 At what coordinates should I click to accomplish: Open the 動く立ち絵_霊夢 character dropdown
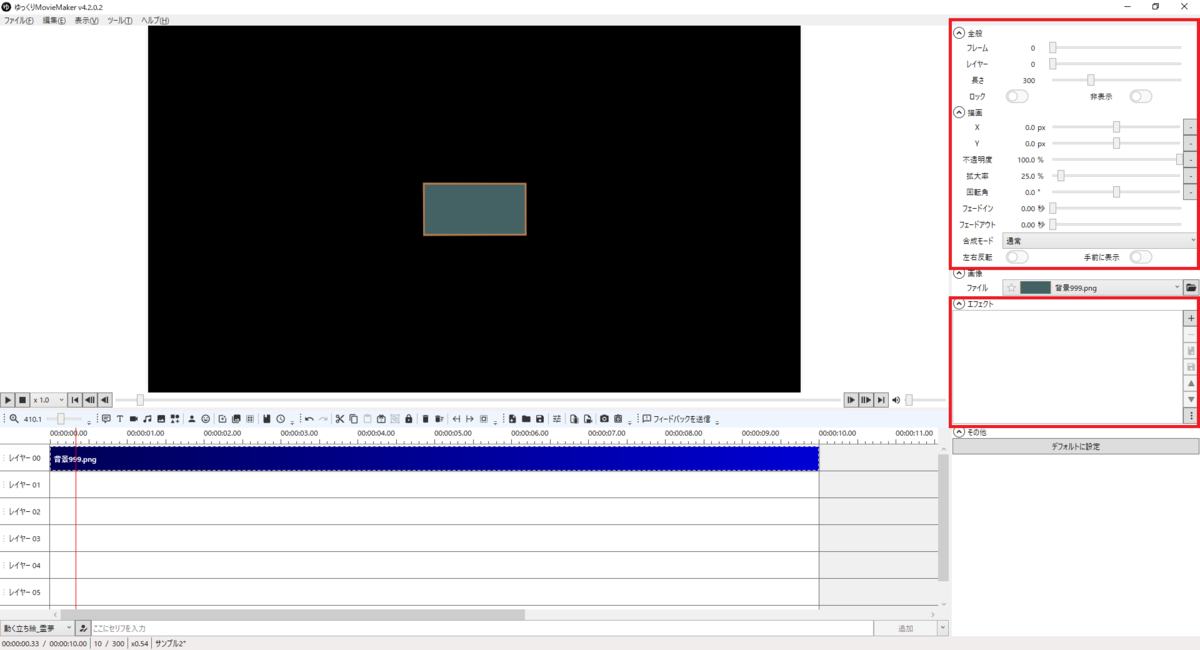pos(37,628)
